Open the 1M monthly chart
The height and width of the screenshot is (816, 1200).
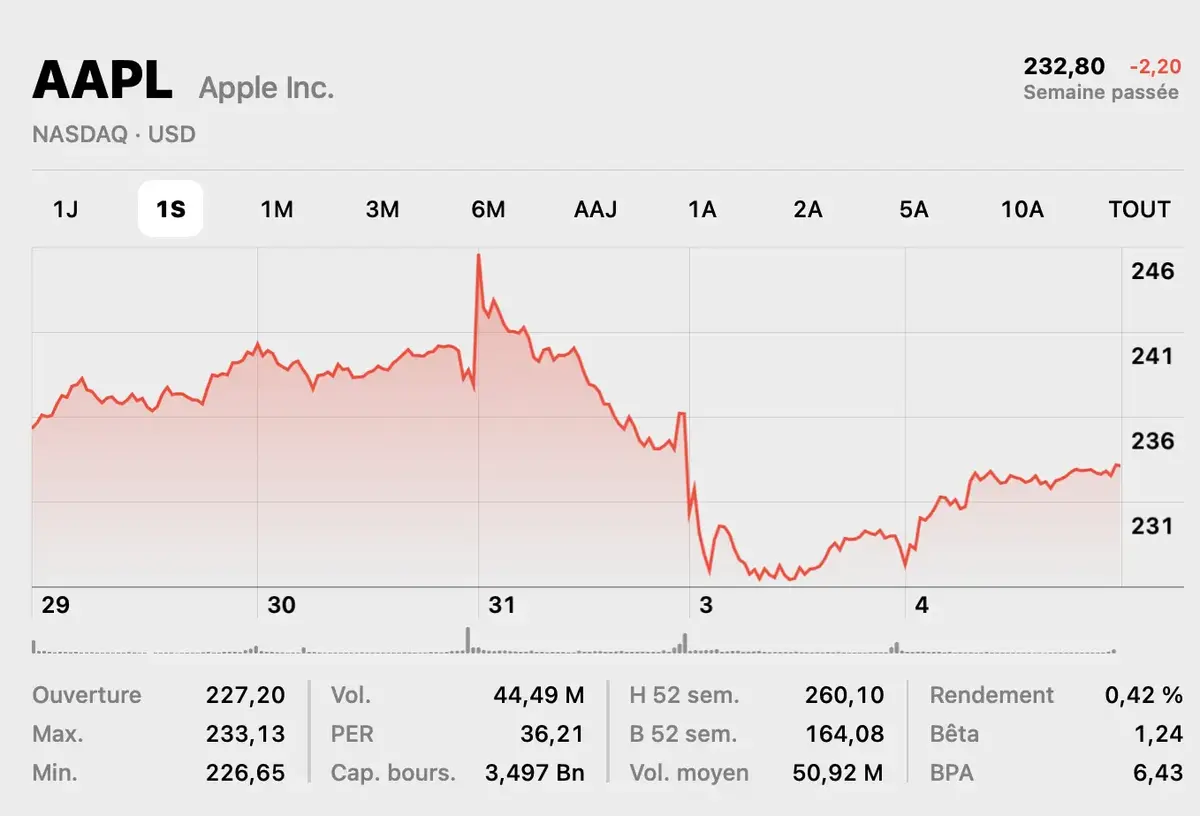point(277,209)
